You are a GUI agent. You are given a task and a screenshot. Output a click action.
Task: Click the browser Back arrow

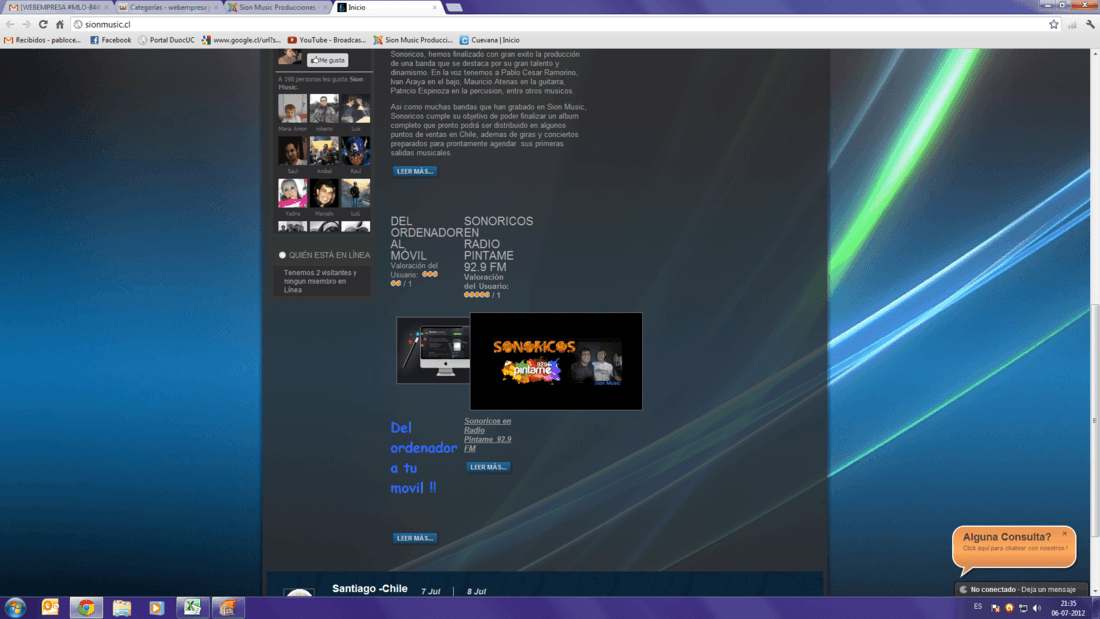pyautogui.click(x=10, y=25)
